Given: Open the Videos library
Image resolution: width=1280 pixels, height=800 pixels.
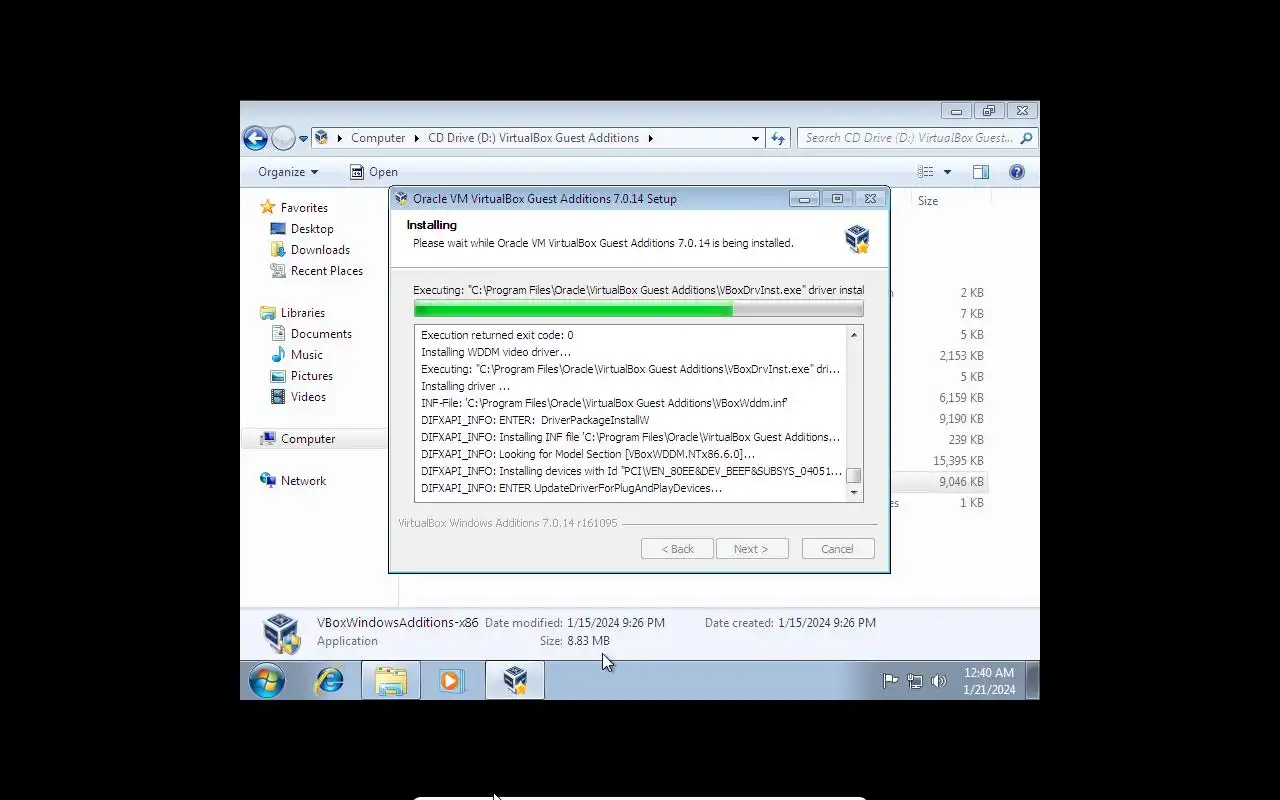Looking at the screenshot, I should pyautogui.click(x=308, y=397).
